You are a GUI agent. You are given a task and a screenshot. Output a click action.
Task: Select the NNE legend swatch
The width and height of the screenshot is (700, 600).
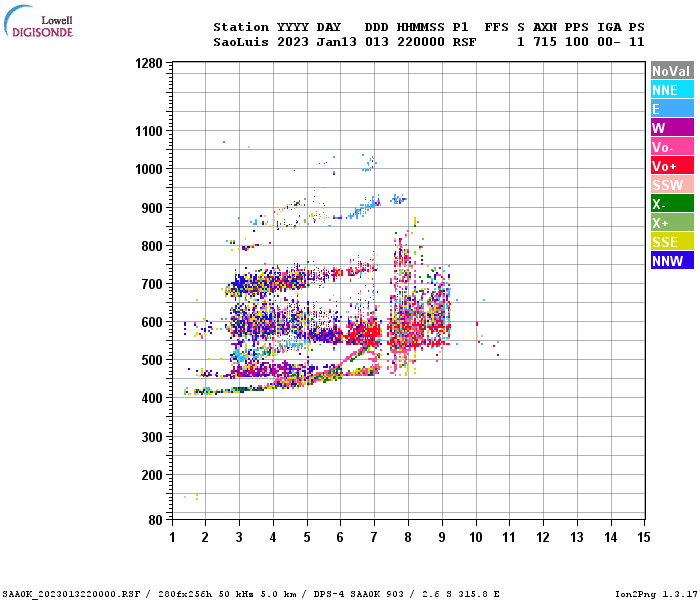672,90
